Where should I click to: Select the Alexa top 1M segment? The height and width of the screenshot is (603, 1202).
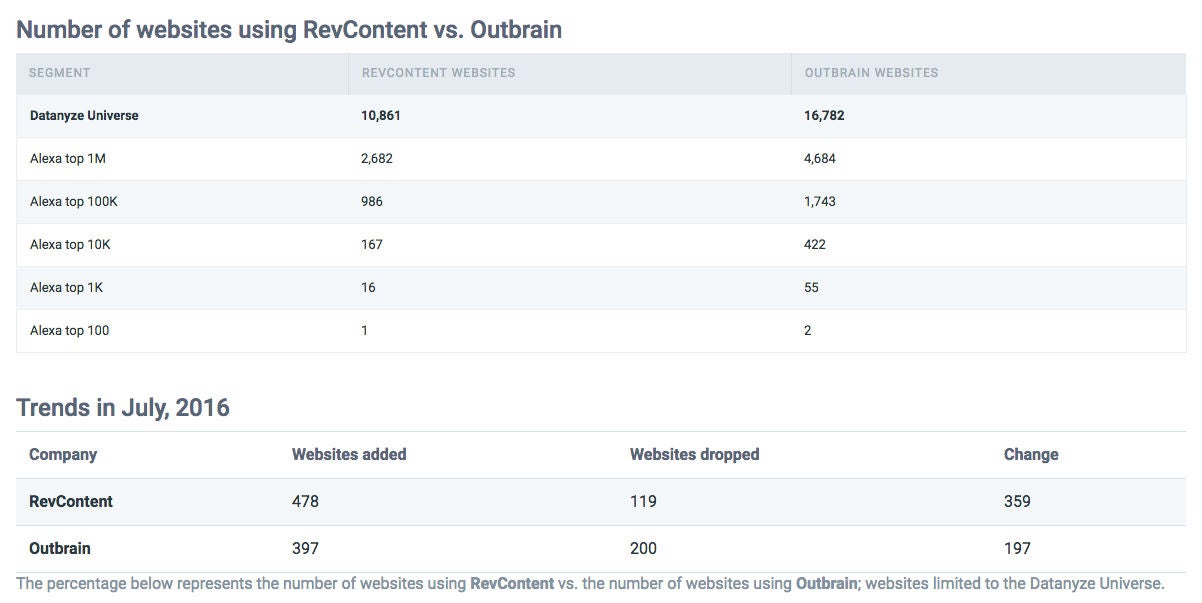(x=67, y=159)
